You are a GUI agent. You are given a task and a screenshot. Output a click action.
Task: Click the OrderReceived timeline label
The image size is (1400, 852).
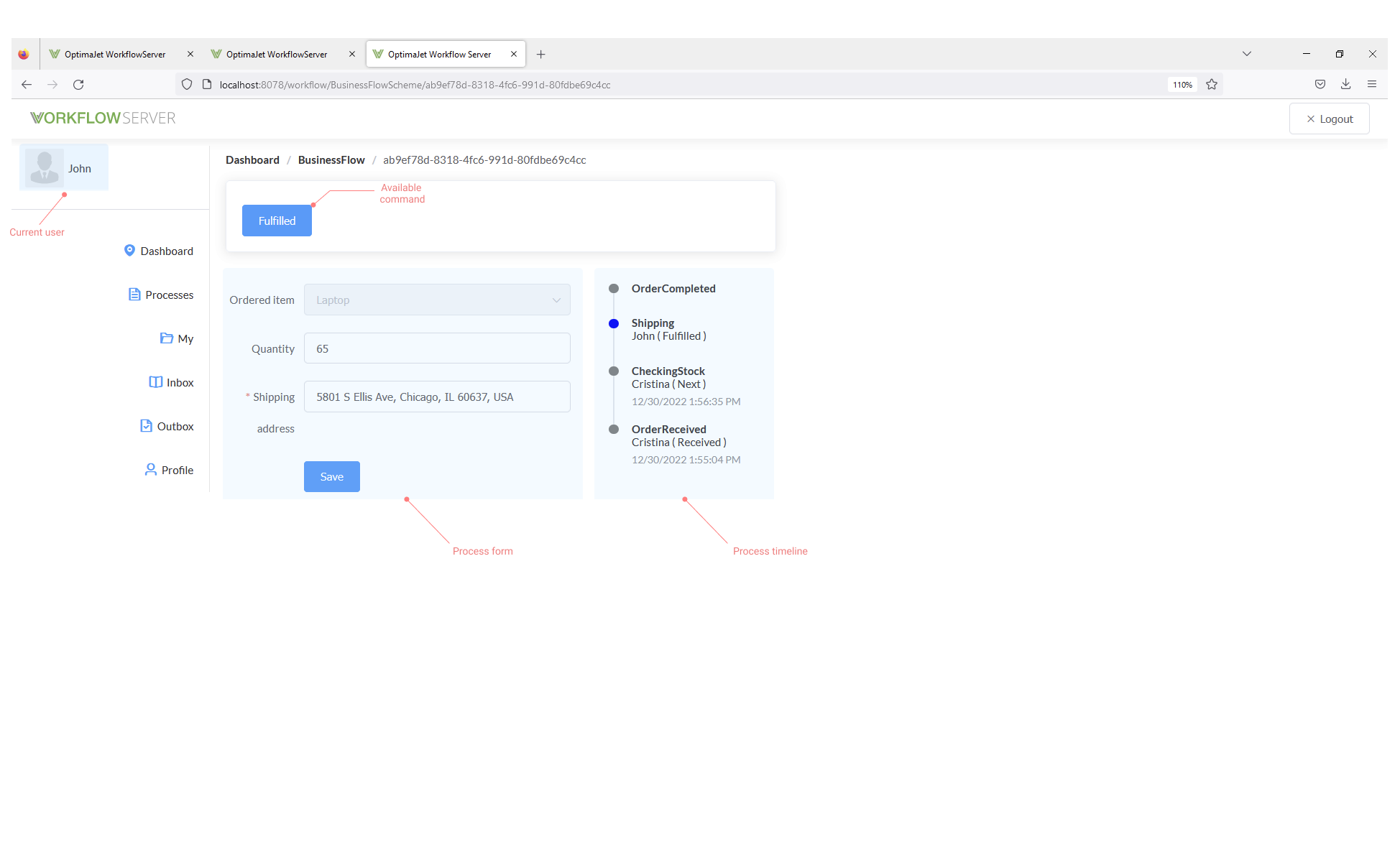[x=669, y=429]
